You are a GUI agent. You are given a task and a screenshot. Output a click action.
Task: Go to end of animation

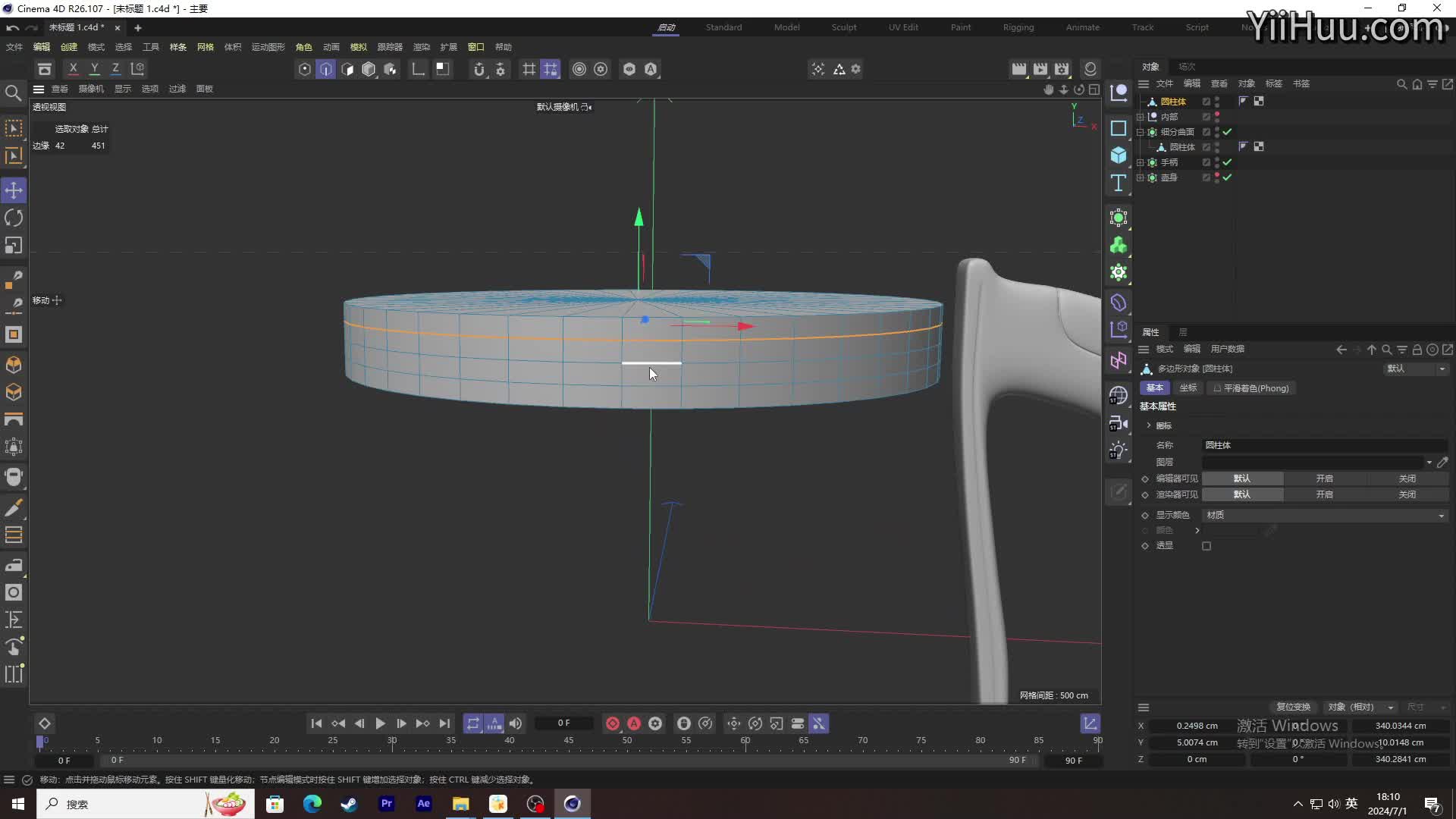click(x=445, y=723)
